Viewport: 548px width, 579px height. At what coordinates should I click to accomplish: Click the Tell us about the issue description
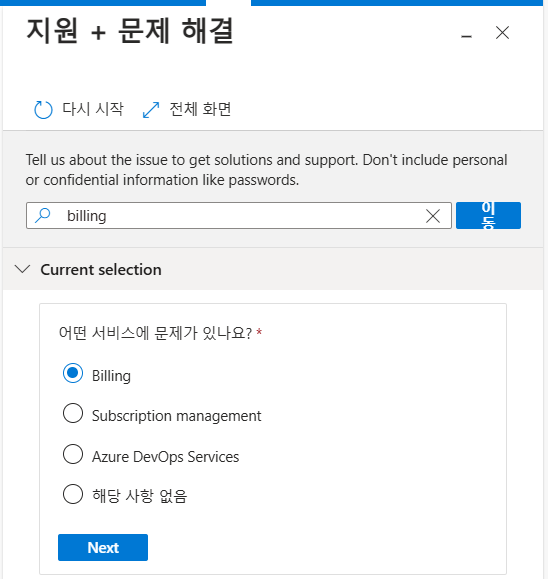[x=266, y=170]
